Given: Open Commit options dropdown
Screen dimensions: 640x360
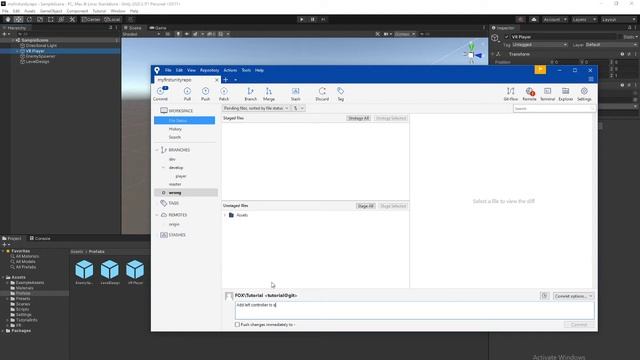Looking at the screenshot, I should click(x=573, y=296).
